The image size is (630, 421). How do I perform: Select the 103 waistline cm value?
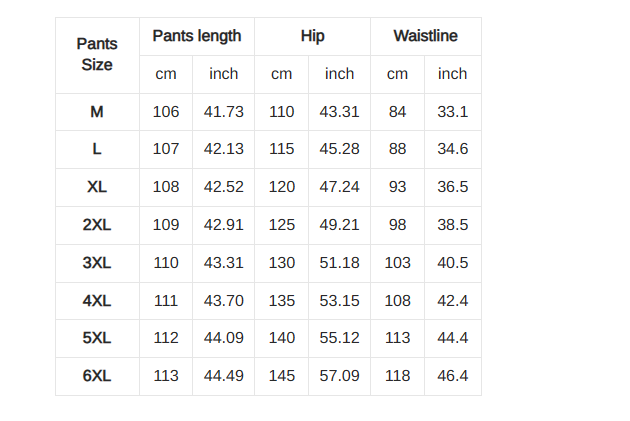coord(397,263)
